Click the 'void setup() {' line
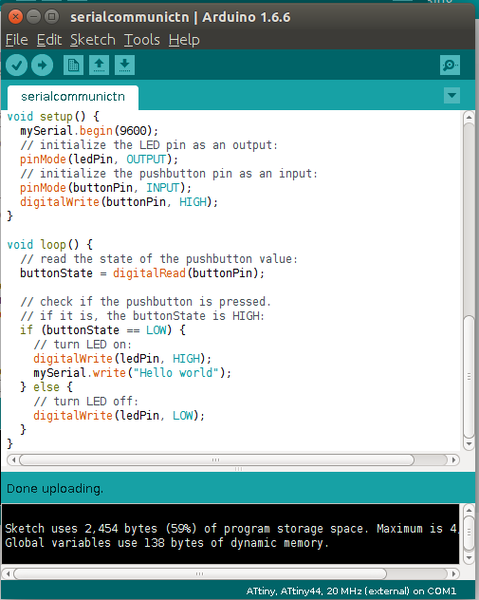Image resolution: width=479 pixels, height=600 pixels. coord(53,116)
